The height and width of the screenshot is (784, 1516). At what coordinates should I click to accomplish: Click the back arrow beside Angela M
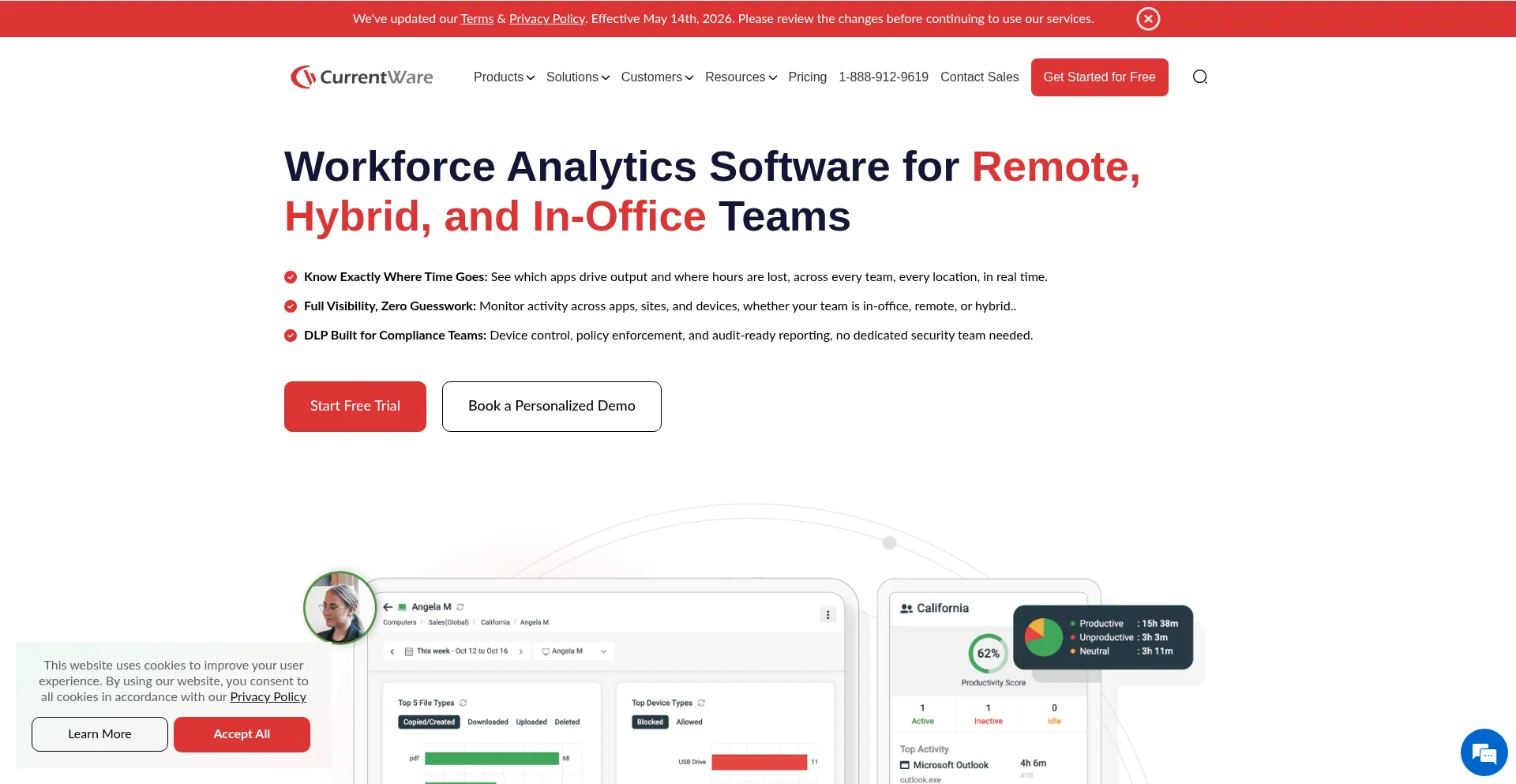pos(388,607)
